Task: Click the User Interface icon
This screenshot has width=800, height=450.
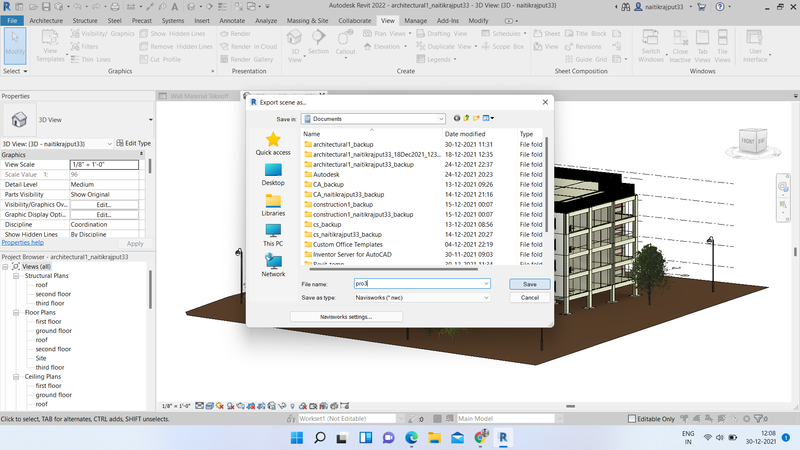Action: [755, 45]
